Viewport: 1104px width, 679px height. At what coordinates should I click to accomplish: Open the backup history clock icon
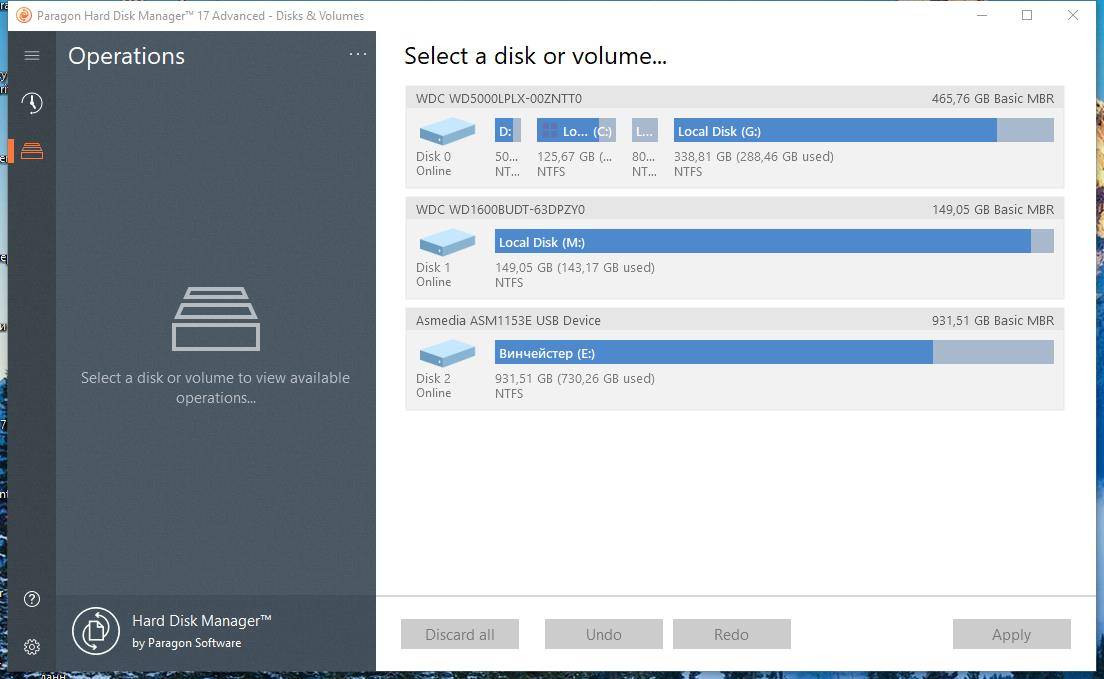(32, 103)
